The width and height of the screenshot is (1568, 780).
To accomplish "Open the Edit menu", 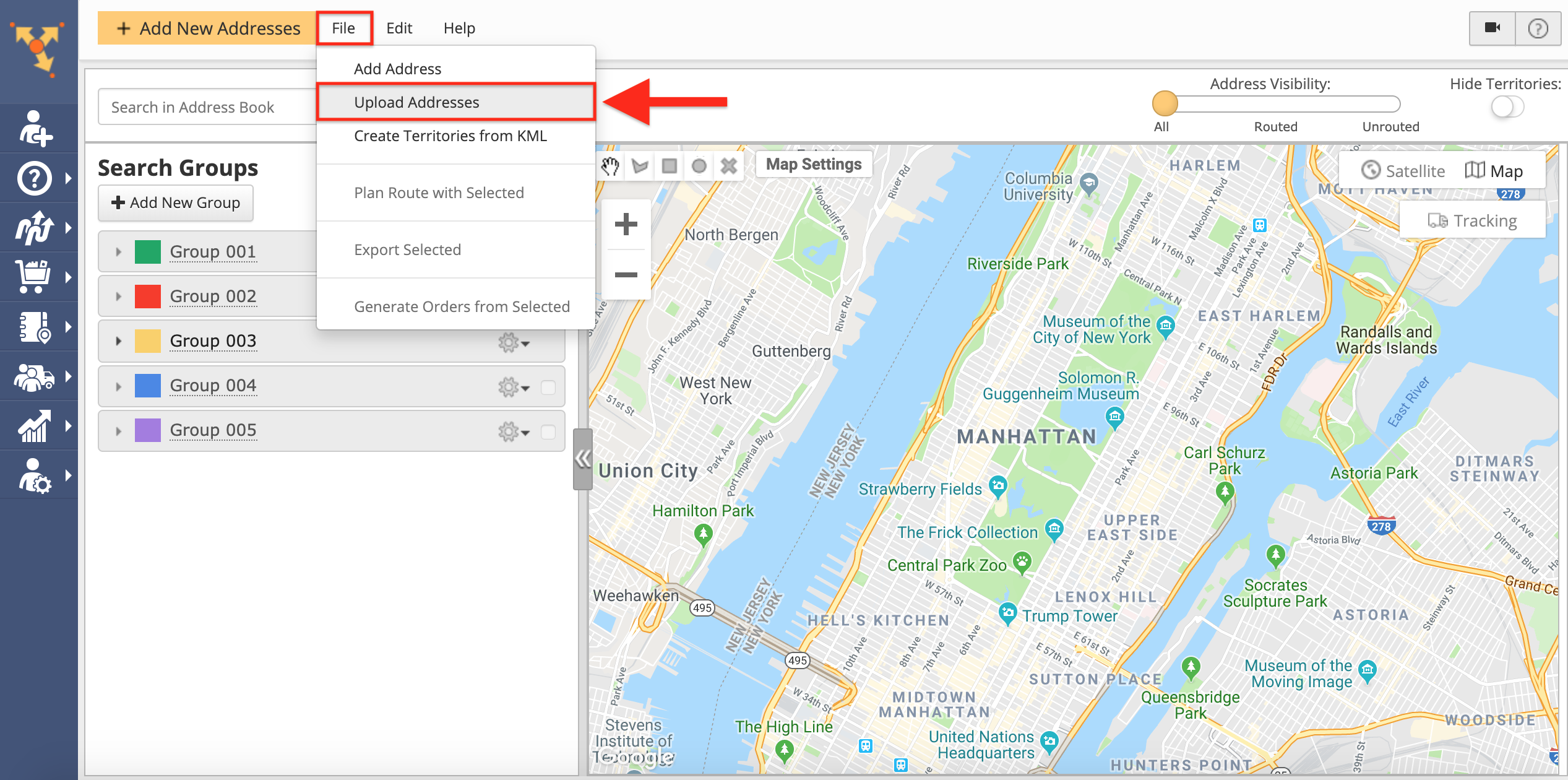I will point(399,28).
